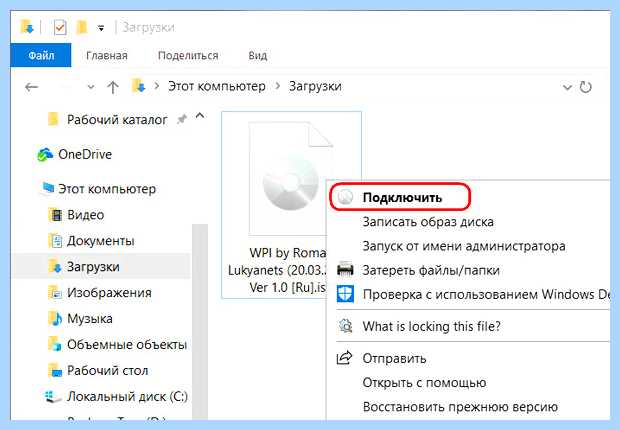Open the Документы folder
Viewport: 620px width, 430px height.
tap(100, 241)
